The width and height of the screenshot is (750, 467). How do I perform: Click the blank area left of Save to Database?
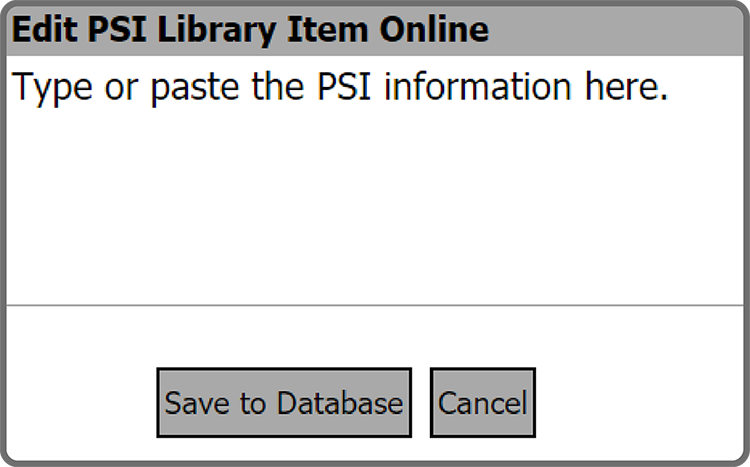coord(80,403)
